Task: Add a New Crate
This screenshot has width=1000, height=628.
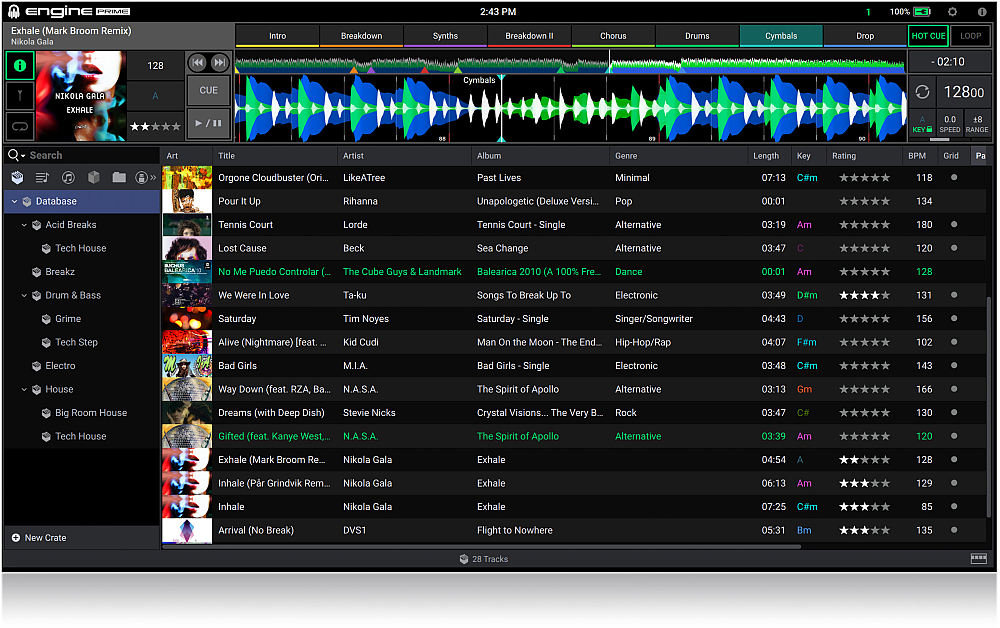Action: click(x=39, y=538)
